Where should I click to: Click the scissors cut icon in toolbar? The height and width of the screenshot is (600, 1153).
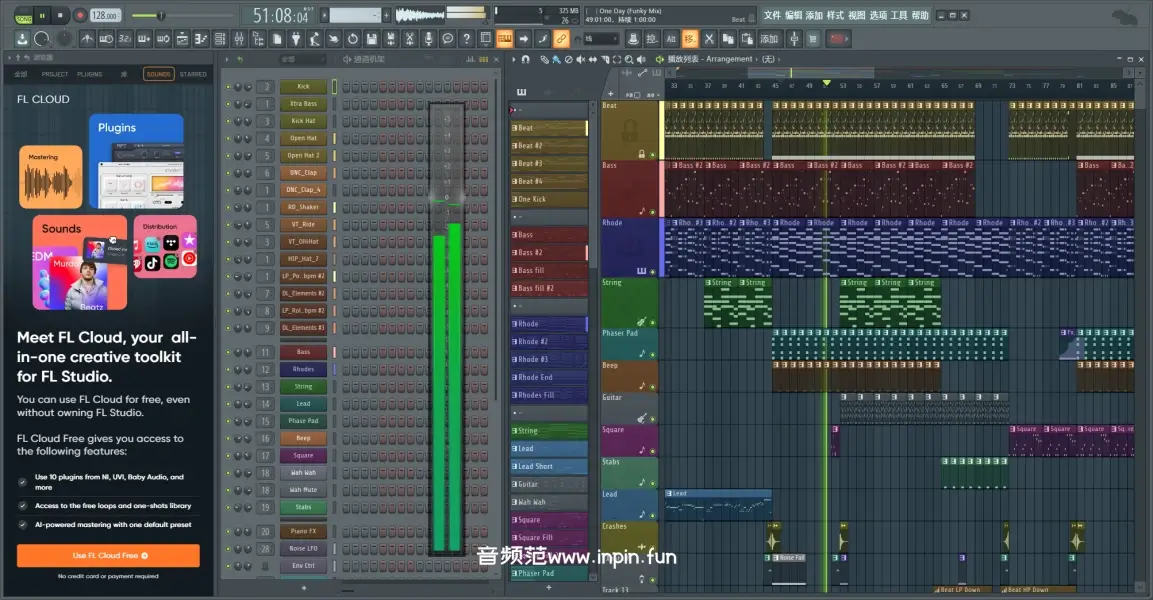click(709, 39)
